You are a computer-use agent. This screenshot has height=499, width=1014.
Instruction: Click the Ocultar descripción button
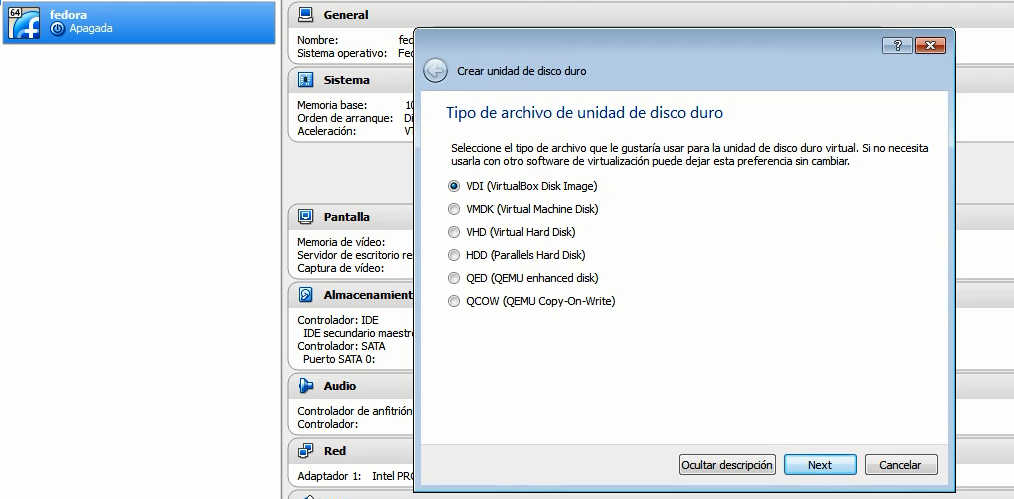(x=727, y=465)
